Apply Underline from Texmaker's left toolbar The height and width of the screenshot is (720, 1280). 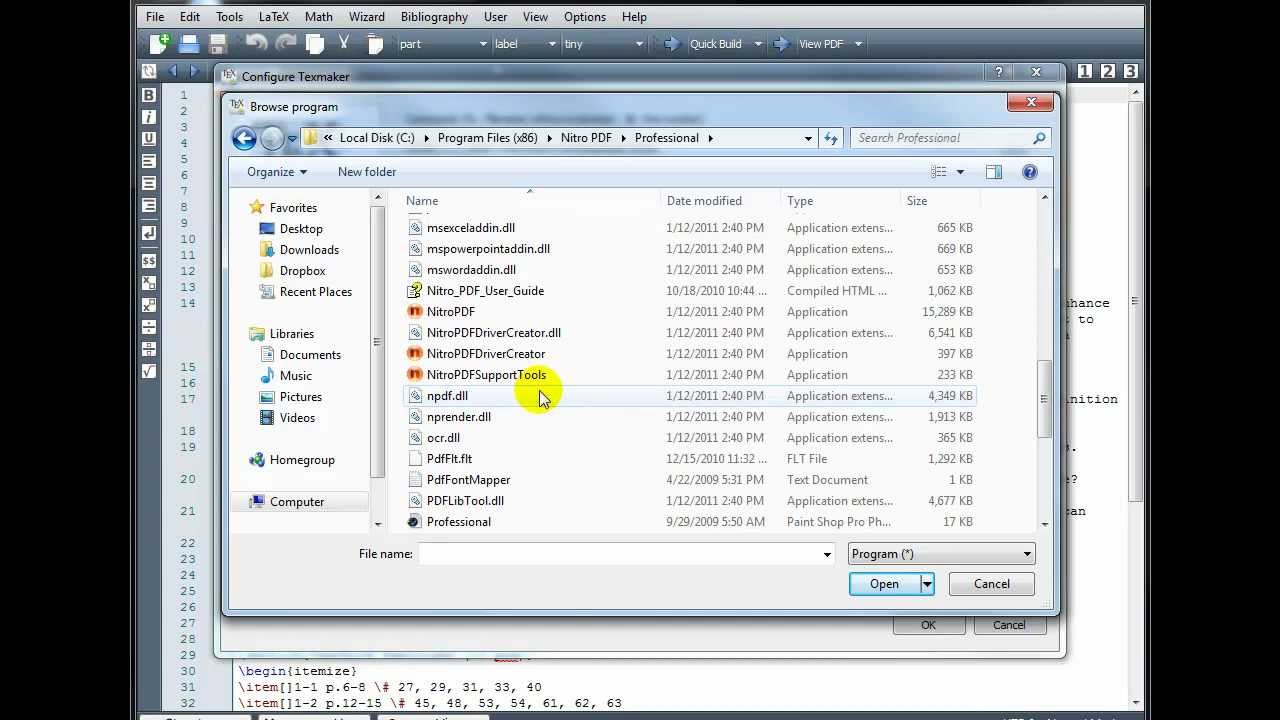coord(149,139)
